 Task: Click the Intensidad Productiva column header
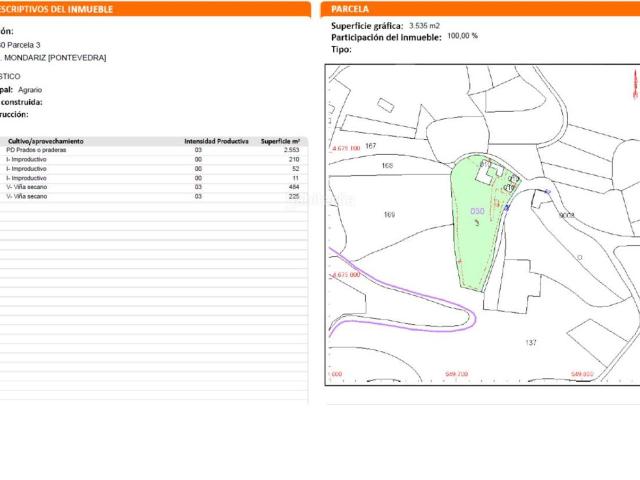[x=215, y=142]
